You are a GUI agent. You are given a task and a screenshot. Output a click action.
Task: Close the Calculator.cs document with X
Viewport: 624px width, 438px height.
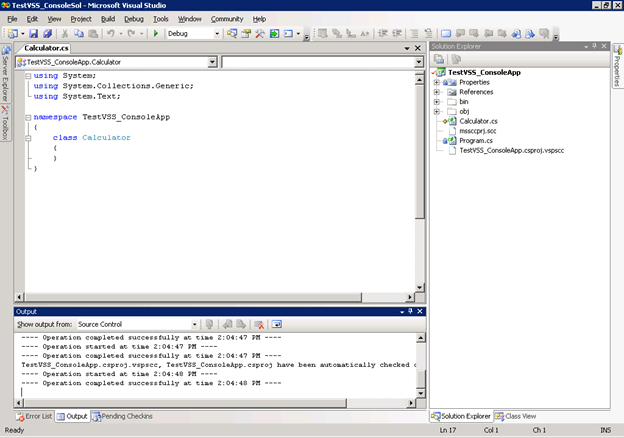pyautogui.click(x=417, y=48)
